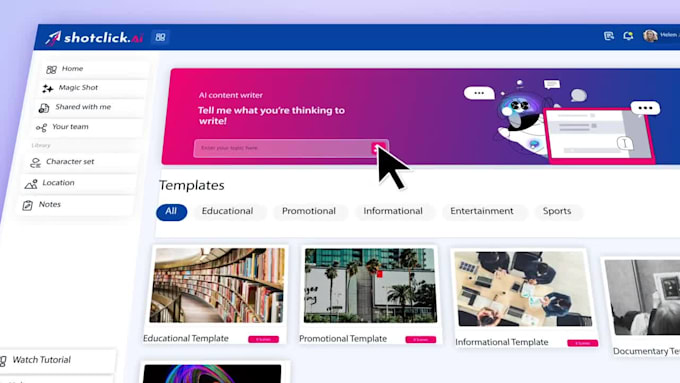This screenshot has height=383, width=680.
Task: Open the grid menu icon beside logo
Action: (160, 37)
